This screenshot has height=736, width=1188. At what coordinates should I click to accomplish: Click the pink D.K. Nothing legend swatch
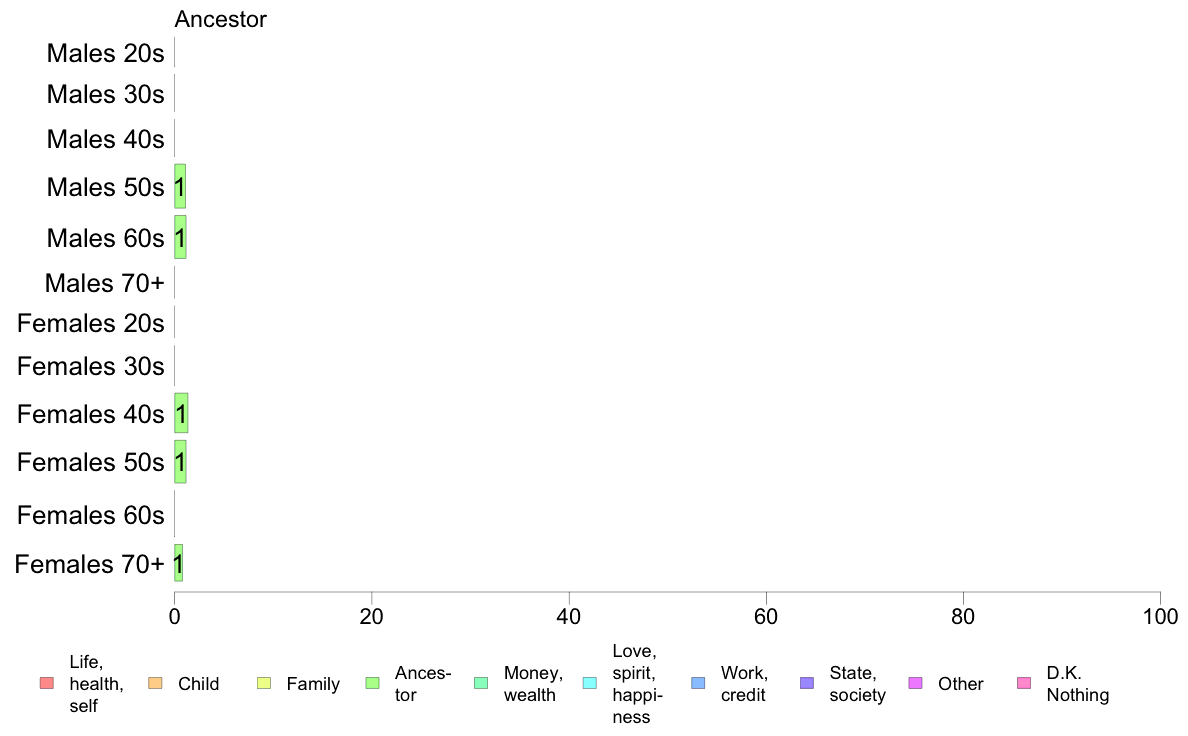[1024, 683]
